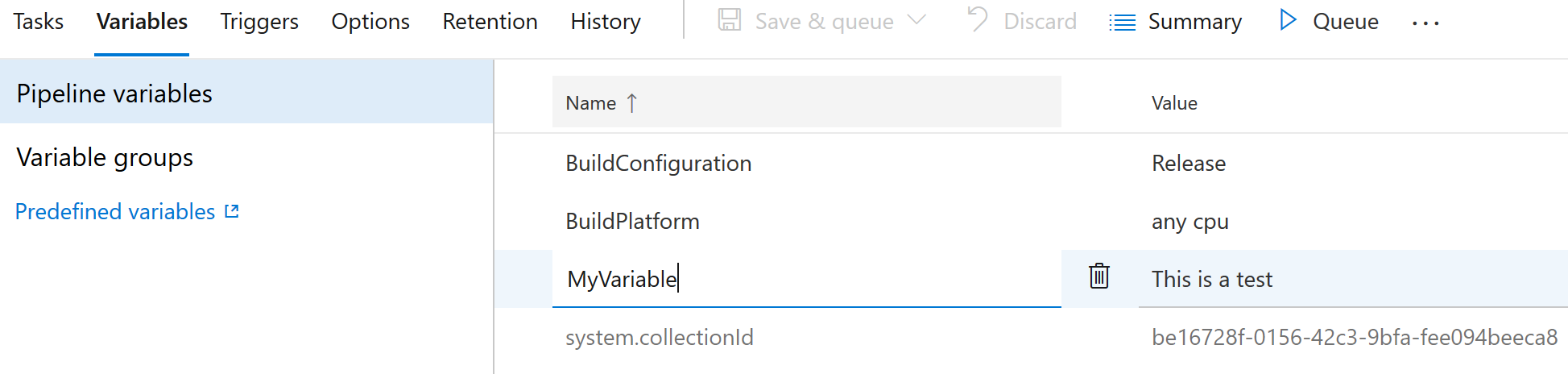Screen dimensions: 1568x374
Task: Click the external link icon beside Predefined variables
Action: point(232,211)
